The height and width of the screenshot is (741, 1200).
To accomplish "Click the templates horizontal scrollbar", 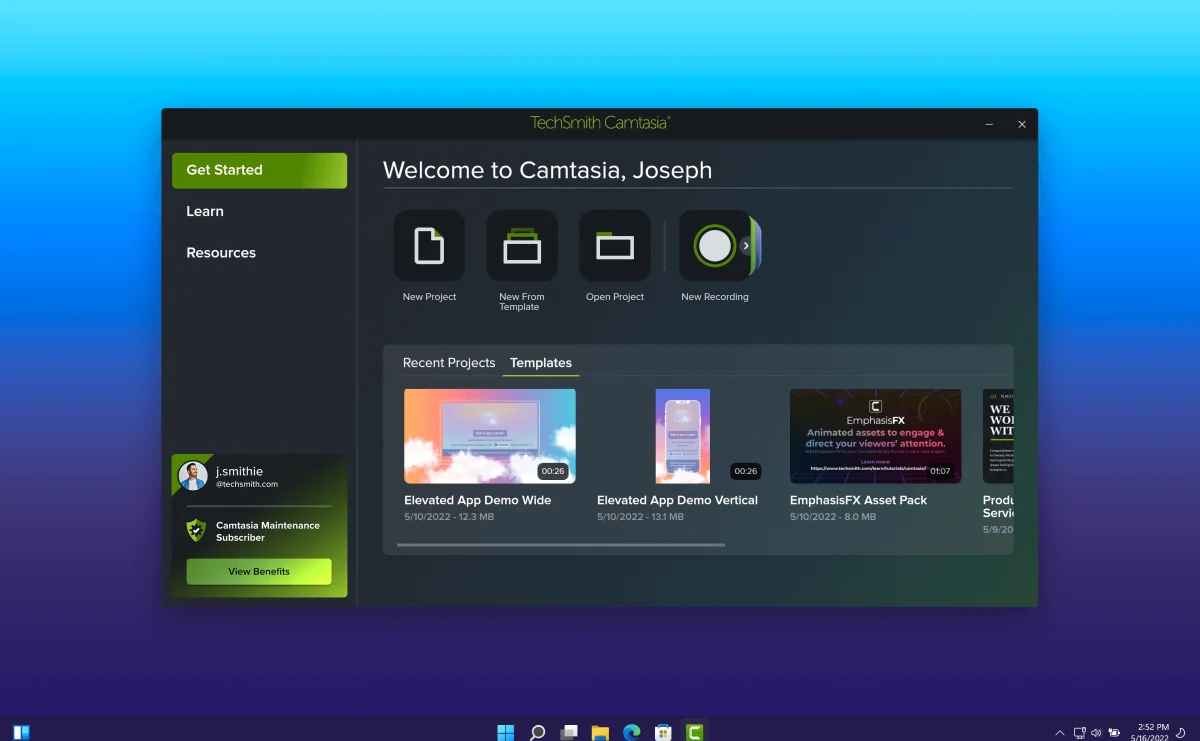I will click(x=560, y=545).
